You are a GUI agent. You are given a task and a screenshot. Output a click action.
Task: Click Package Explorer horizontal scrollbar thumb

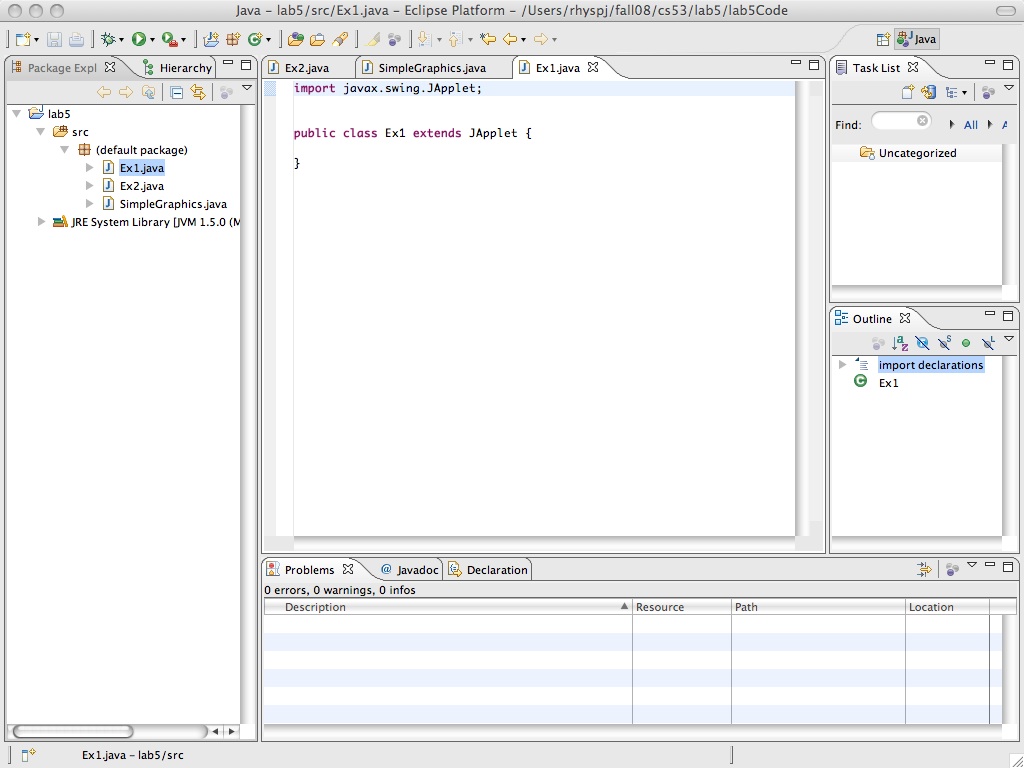click(x=72, y=731)
